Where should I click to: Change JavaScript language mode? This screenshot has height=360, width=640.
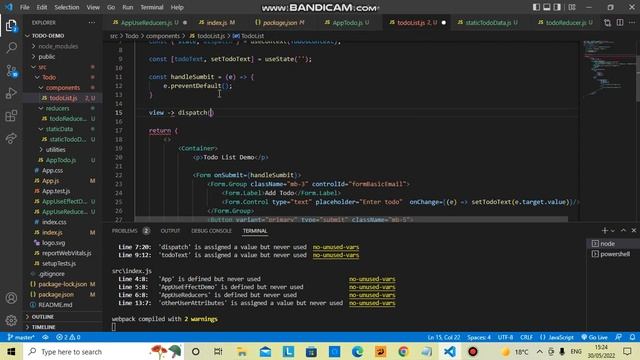coord(557,338)
